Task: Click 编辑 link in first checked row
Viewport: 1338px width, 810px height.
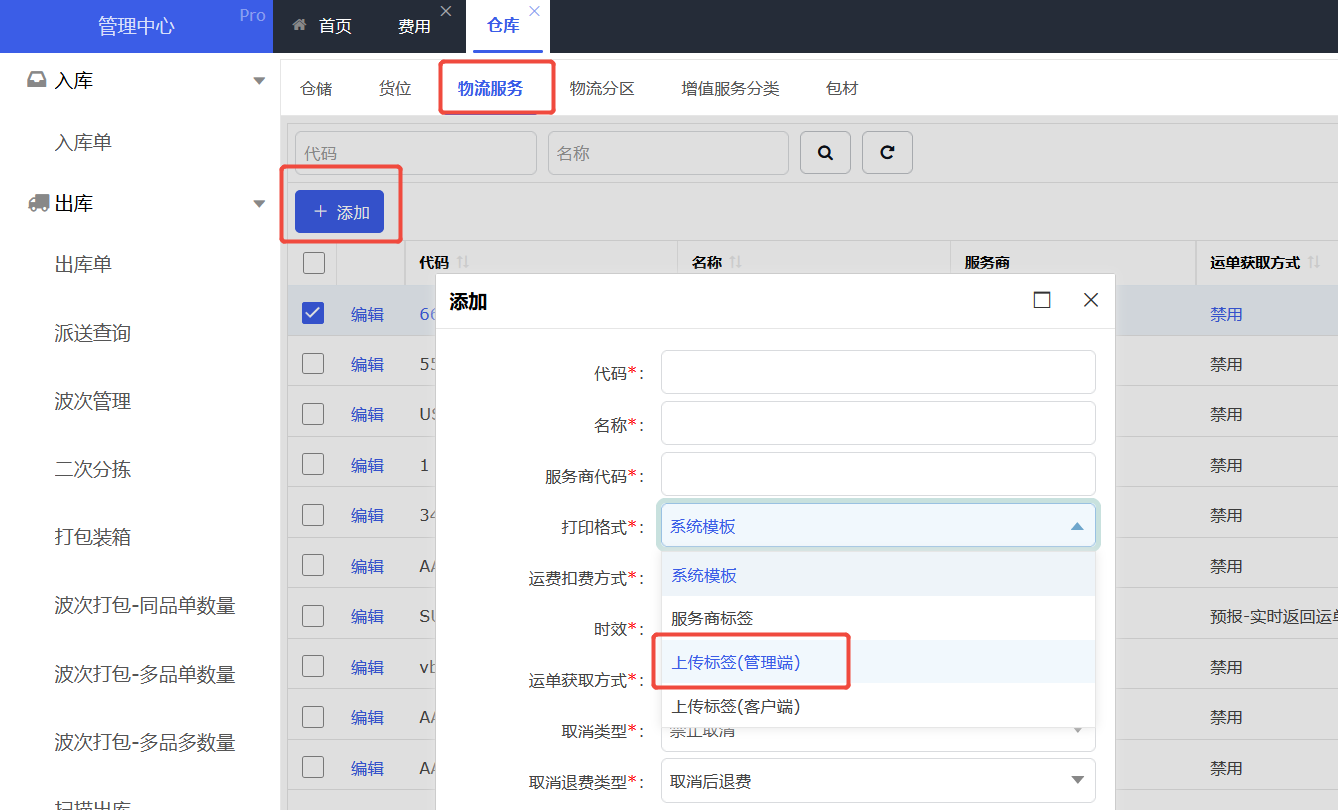Action: [x=367, y=314]
